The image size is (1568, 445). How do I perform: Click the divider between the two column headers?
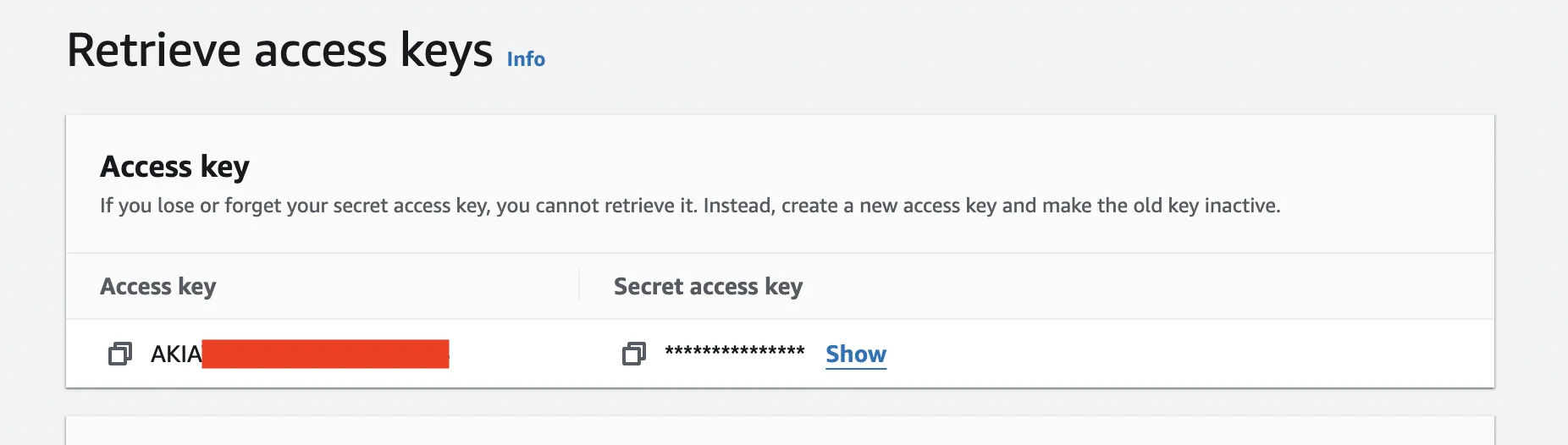click(579, 286)
